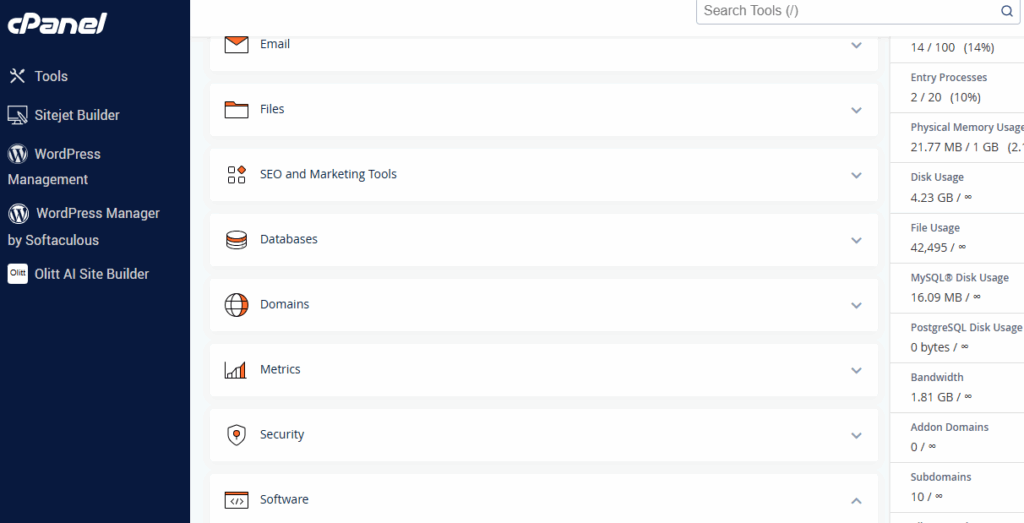Viewport: 1024px width, 523px height.
Task: Expand the SEO and Marketing Tools chevron
Action: (857, 175)
